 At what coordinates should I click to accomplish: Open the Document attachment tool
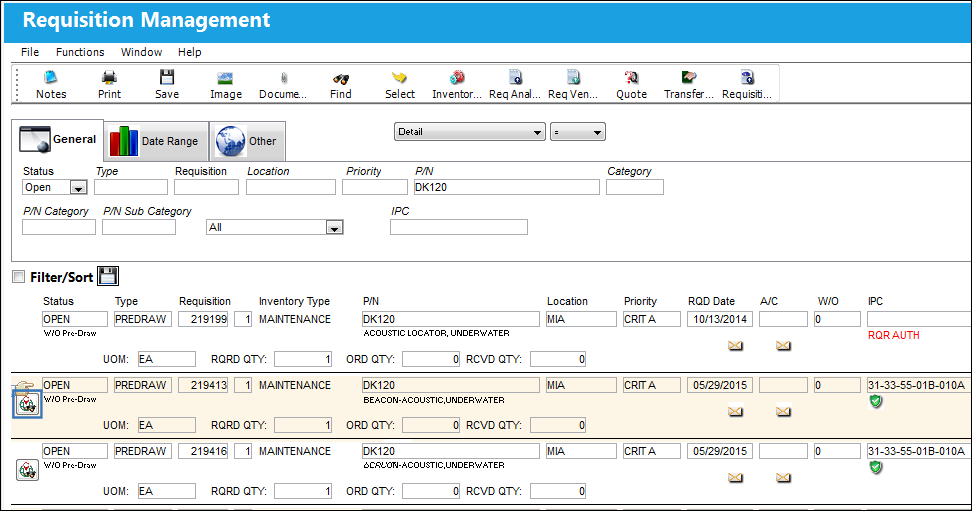(283, 84)
